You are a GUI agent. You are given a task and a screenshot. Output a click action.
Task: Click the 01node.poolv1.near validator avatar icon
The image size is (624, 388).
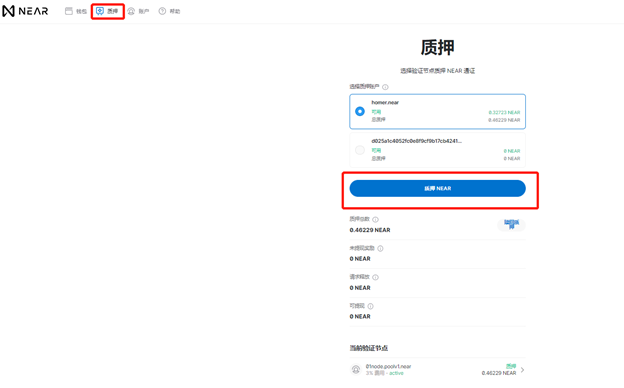click(x=356, y=370)
